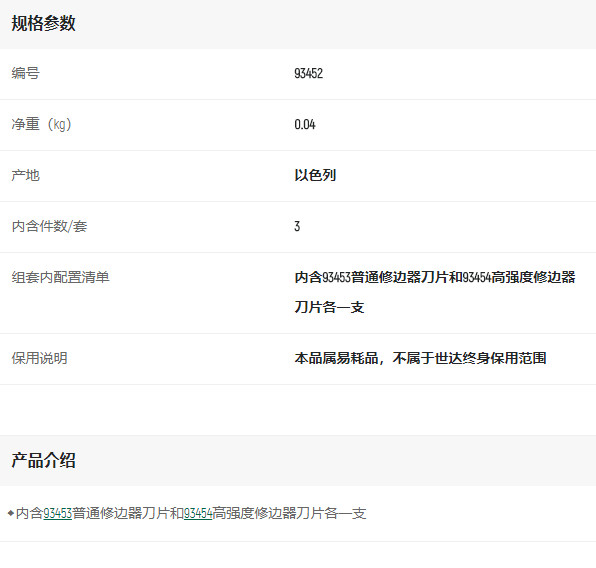
Task: Click the piece count value 3
Action: [x=297, y=226]
